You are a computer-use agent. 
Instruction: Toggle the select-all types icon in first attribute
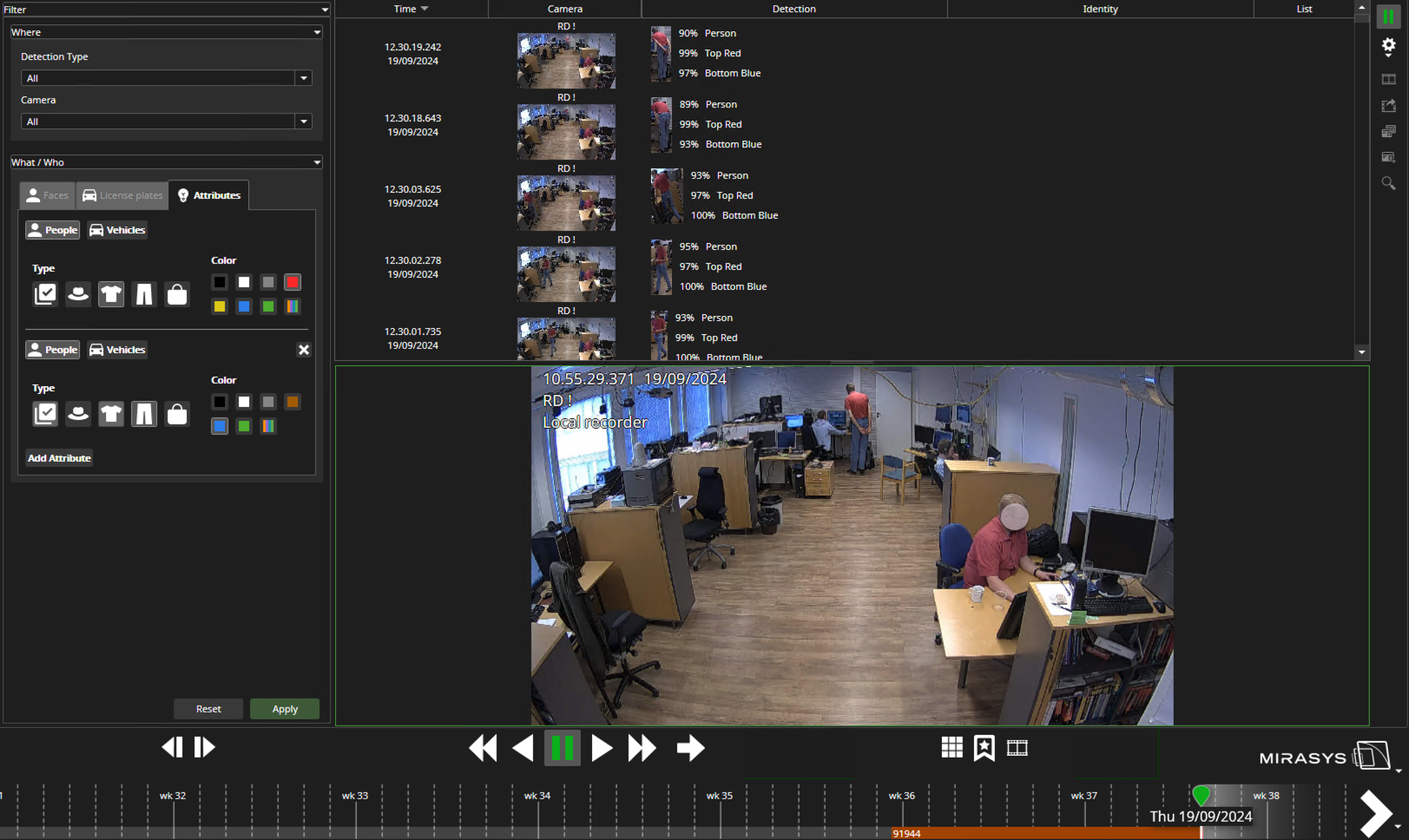click(45, 294)
